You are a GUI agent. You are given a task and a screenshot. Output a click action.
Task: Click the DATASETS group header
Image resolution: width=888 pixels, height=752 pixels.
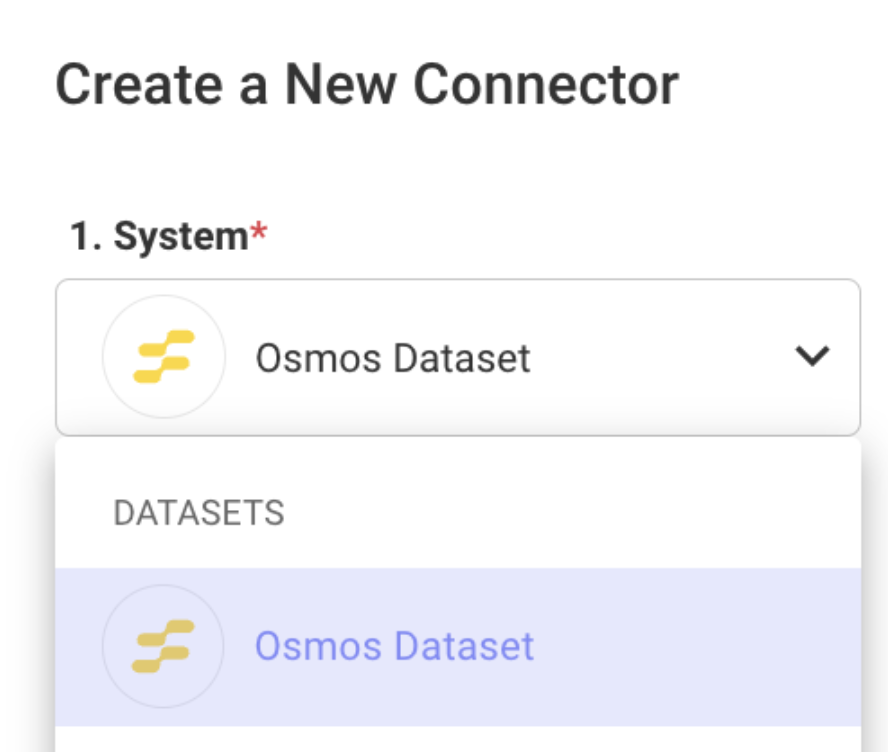199,513
